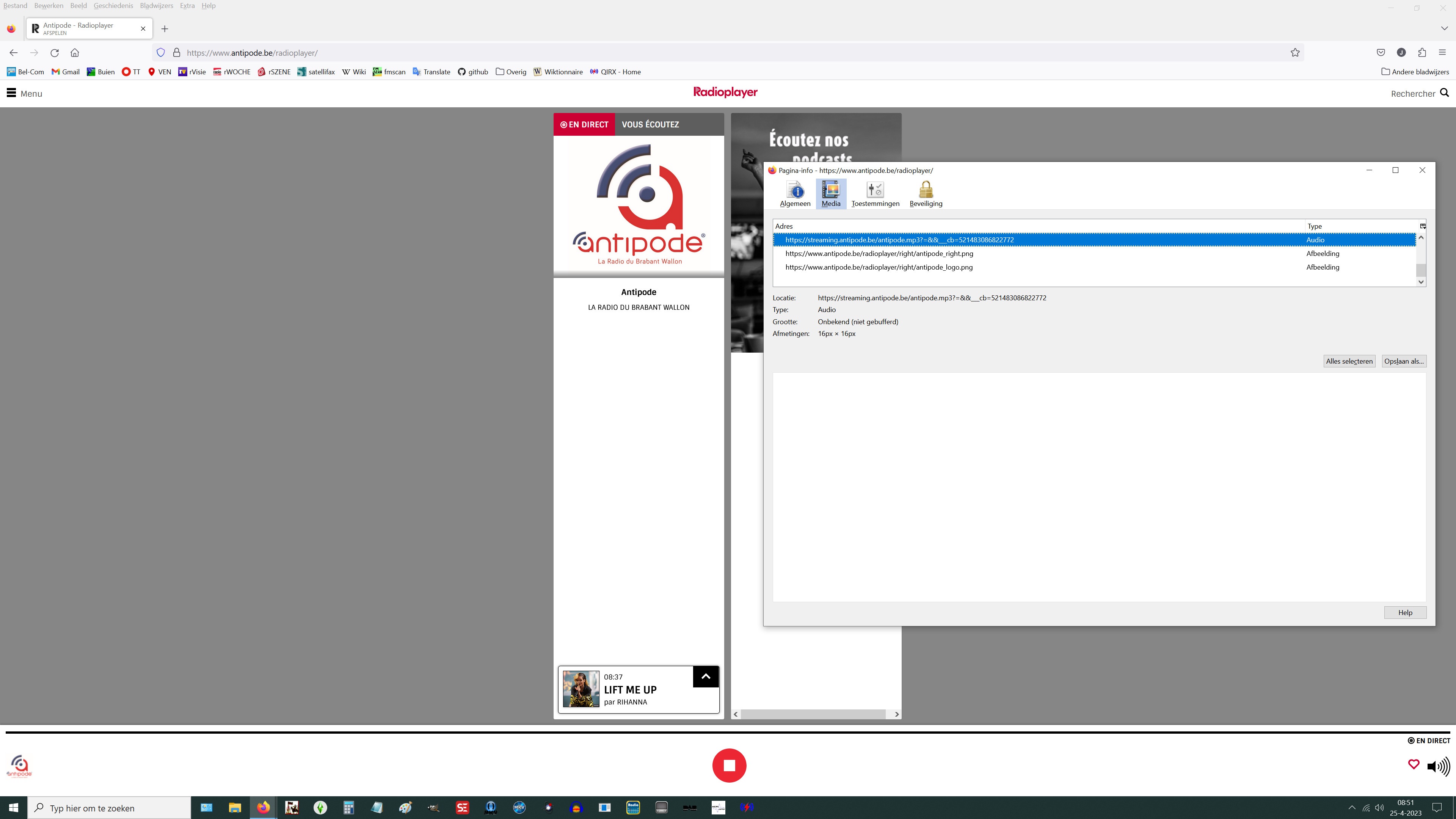Open the Bladwijzers menu
This screenshot has height=819, width=1456.
point(157,6)
